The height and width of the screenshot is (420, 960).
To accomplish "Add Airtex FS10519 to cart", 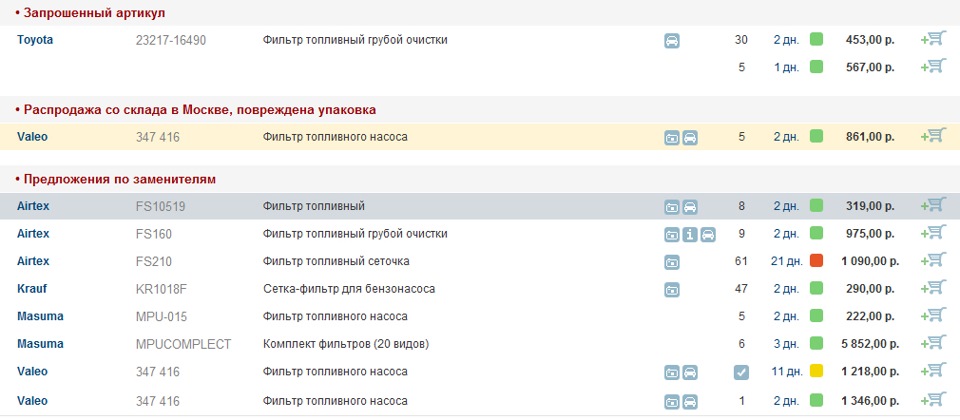I will point(934,206).
